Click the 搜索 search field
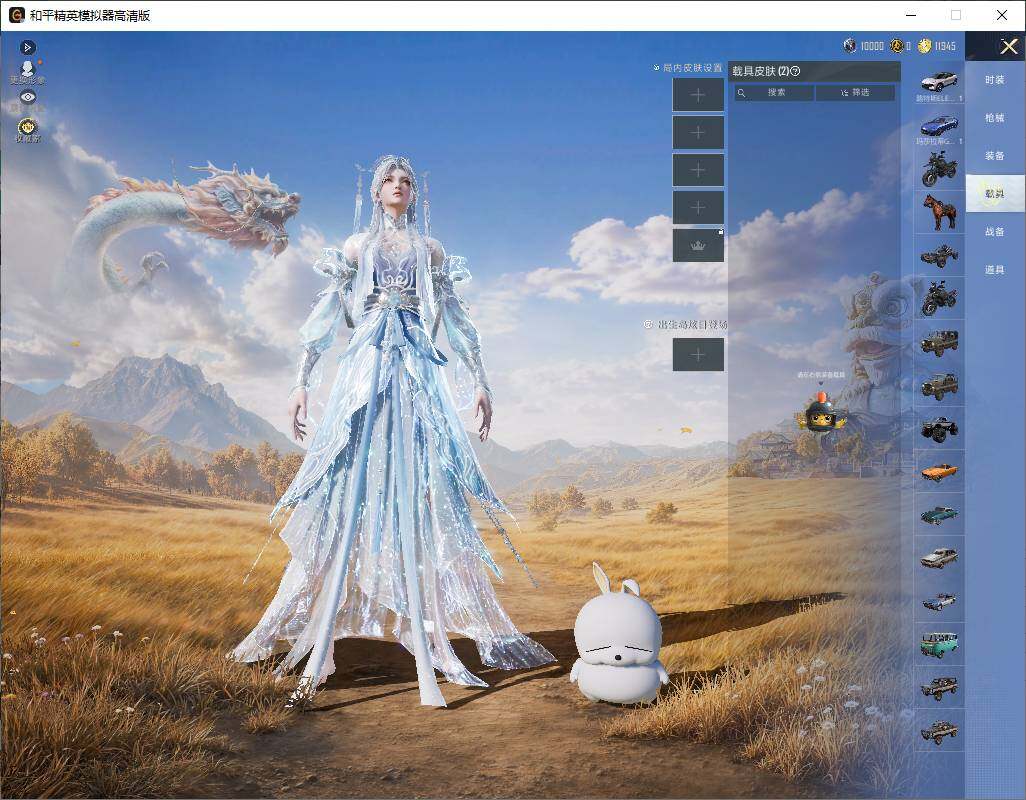This screenshot has width=1026, height=800. click(775, 93)
